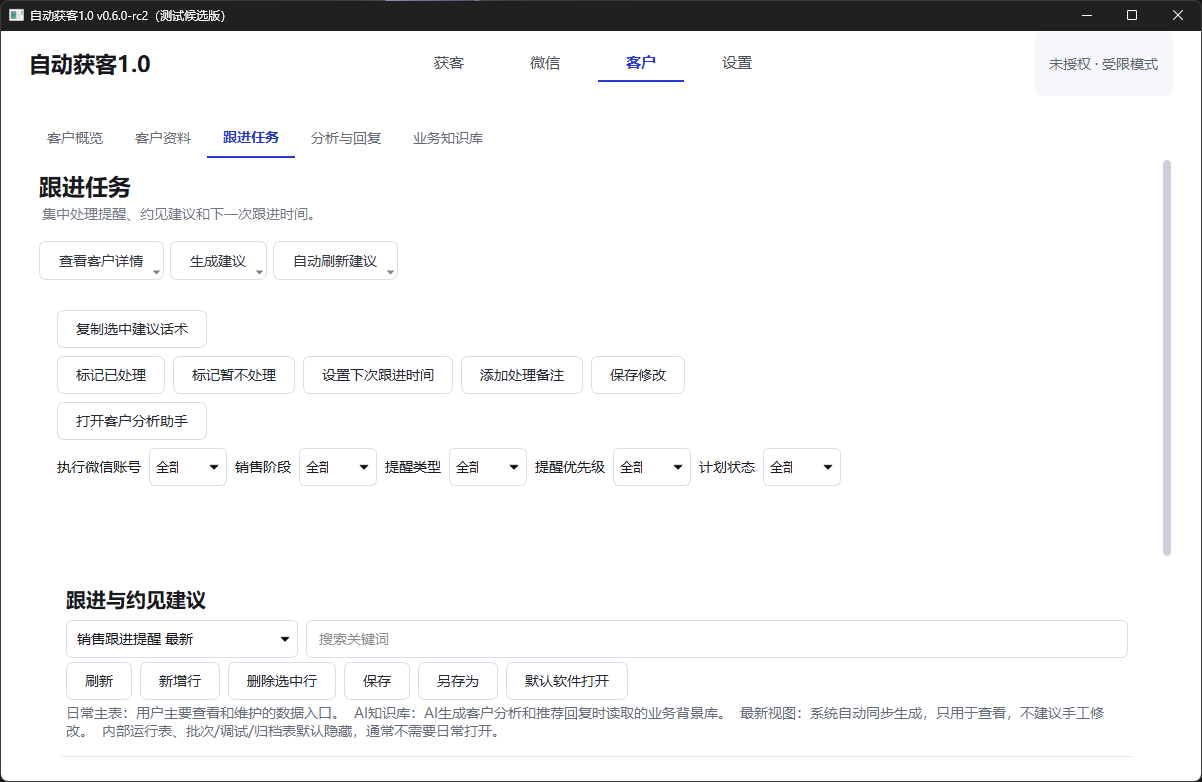Open the 查看客户详情 dropdown button
This screenshot has height=782, width=1202.
pos(101,261)
